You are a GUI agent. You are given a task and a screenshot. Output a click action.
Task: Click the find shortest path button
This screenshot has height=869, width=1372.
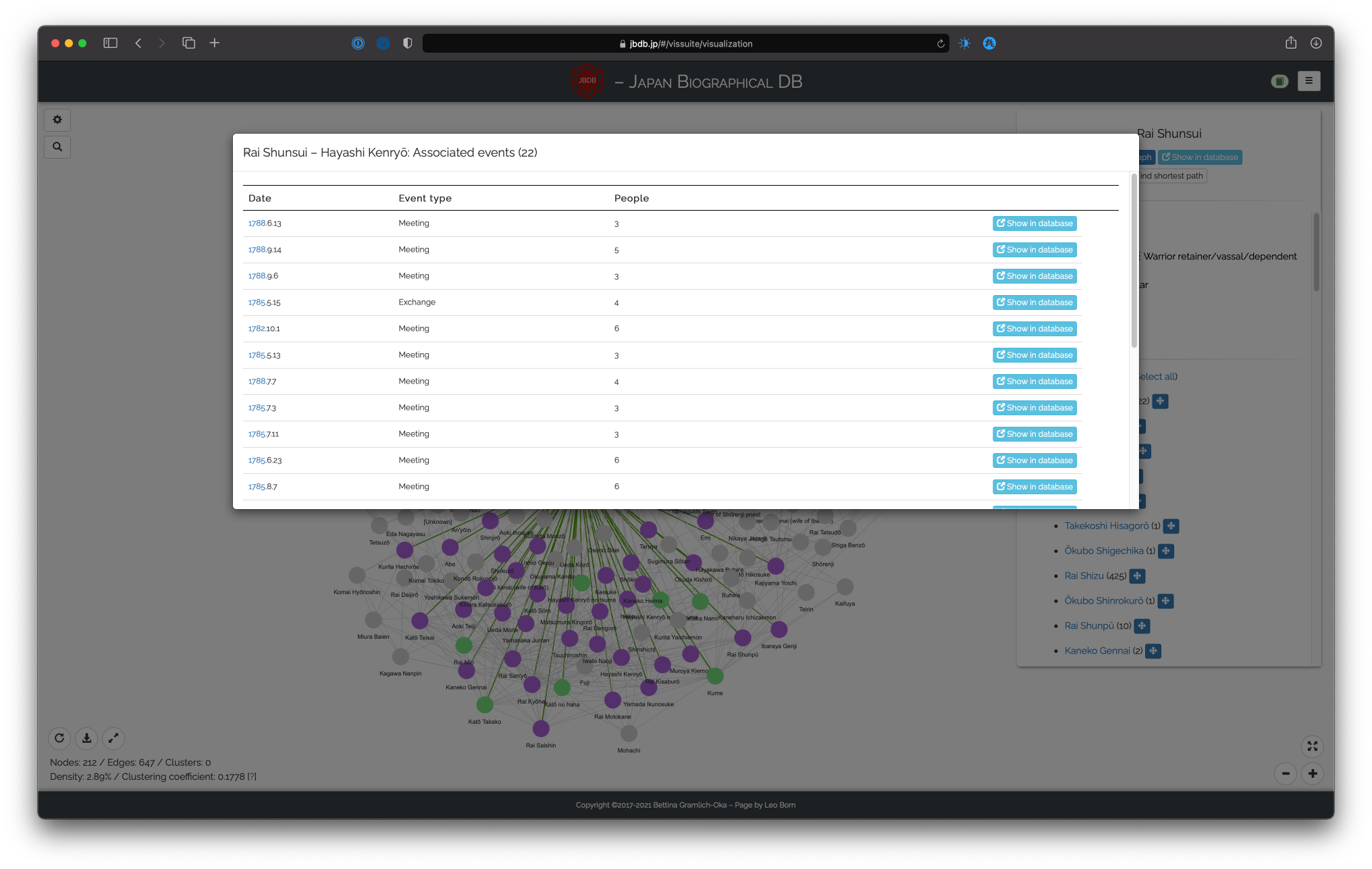1172,176
